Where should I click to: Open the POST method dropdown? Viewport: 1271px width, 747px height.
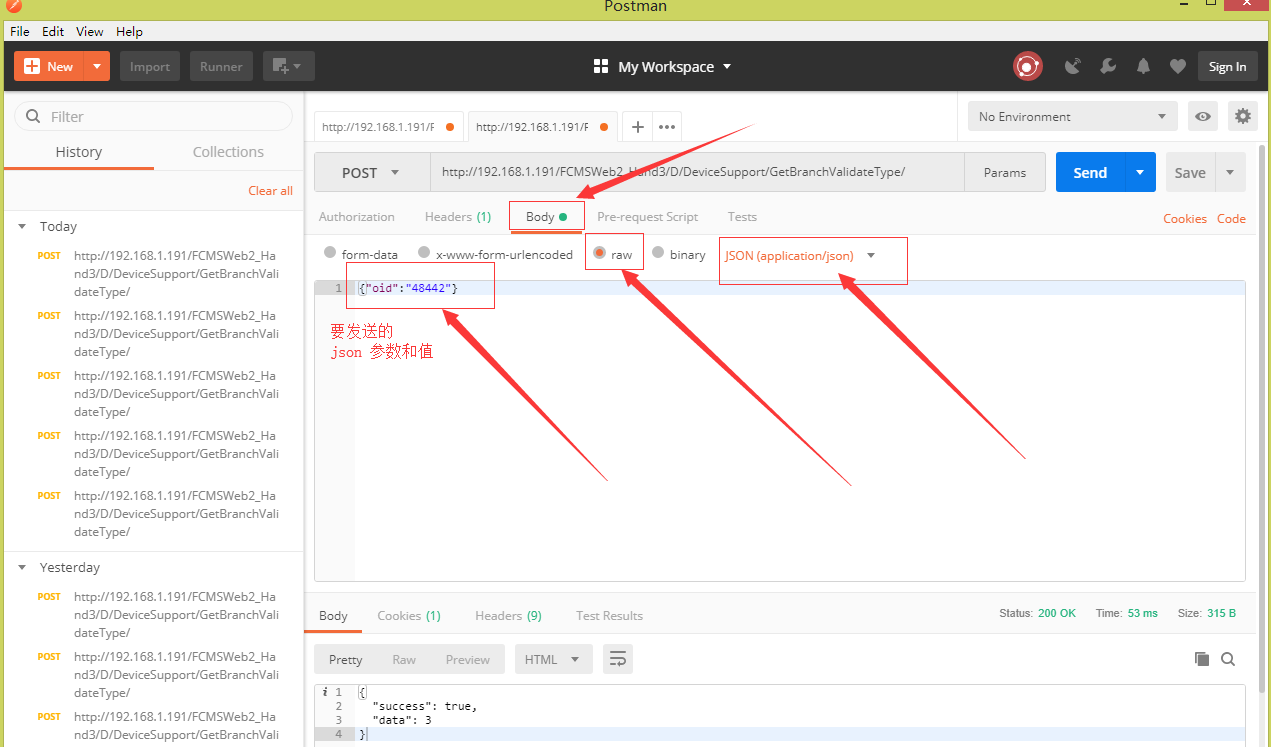coord(372,172)
